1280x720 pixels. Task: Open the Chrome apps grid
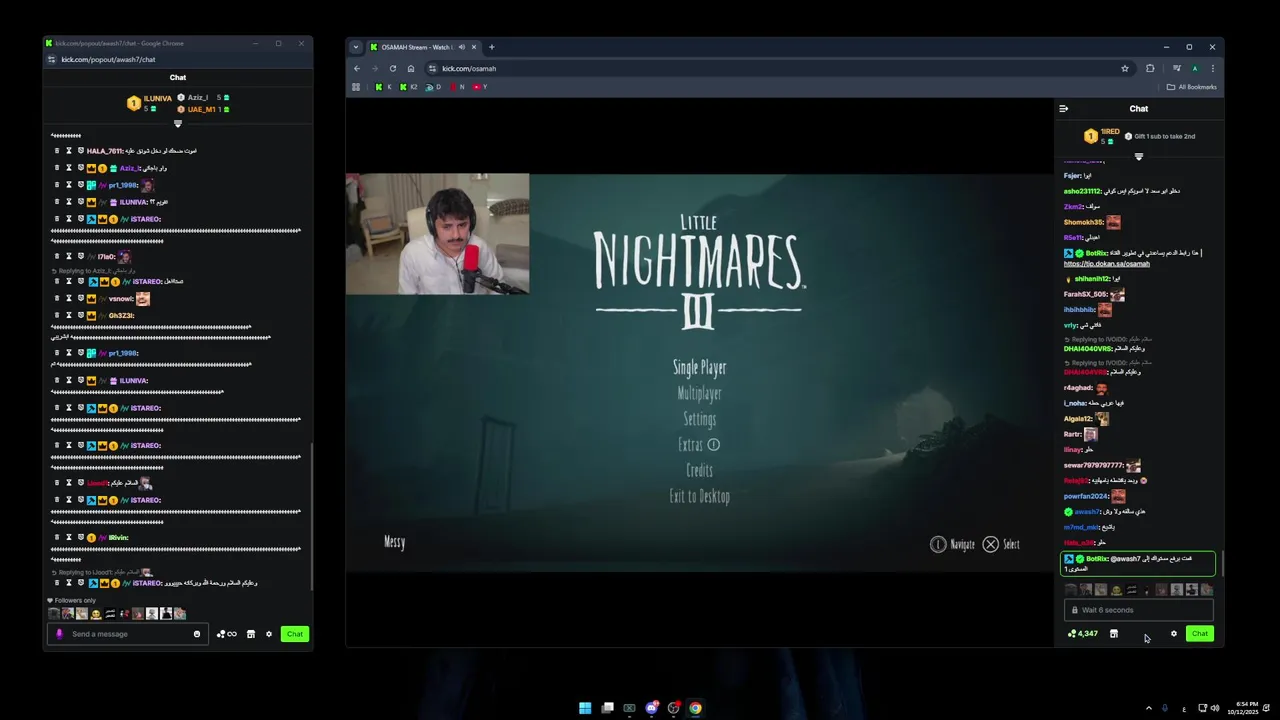[356, 87]
